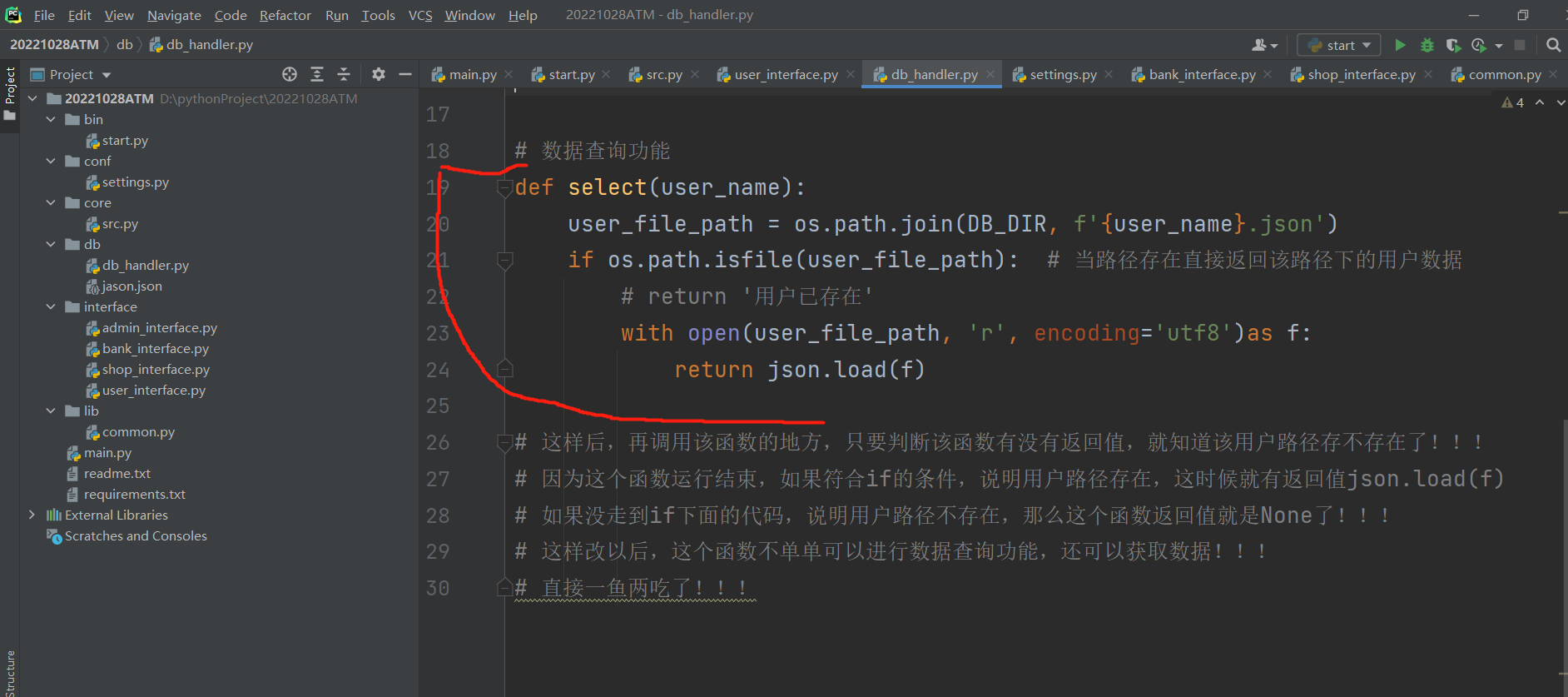Place cursor in code line 'return json.load(f)'
Screen dimensions: 1568x697
pyautogui.click(x=799, y=370)
